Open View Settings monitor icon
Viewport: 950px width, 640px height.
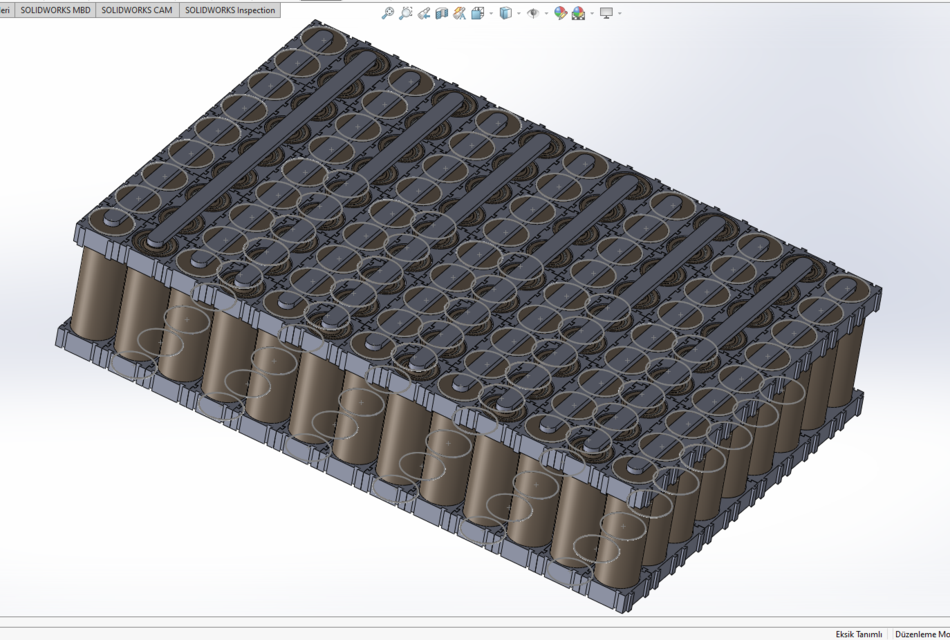tap(607, 13)
